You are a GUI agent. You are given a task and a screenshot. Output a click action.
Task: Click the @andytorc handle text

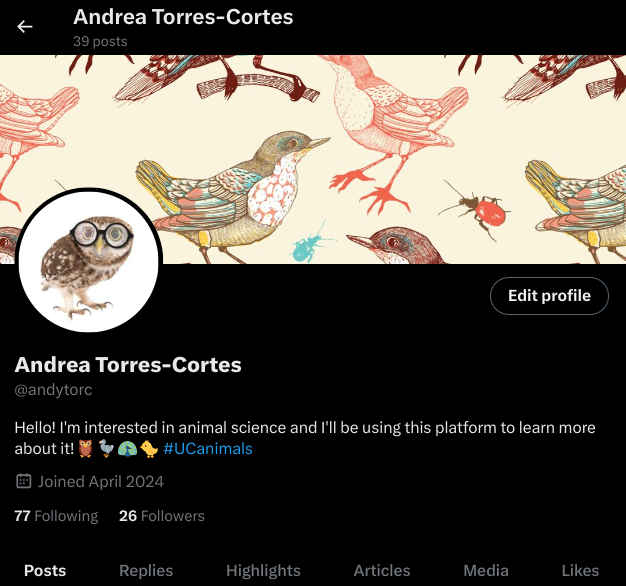click(53, 390)
